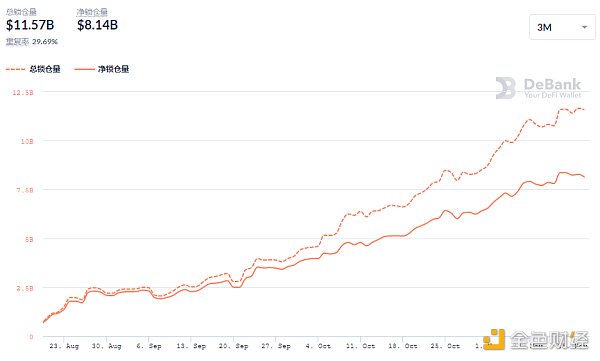Select the 12.5B y-axis label
This screenshot has height=361, width=600.
coord(23,92)
